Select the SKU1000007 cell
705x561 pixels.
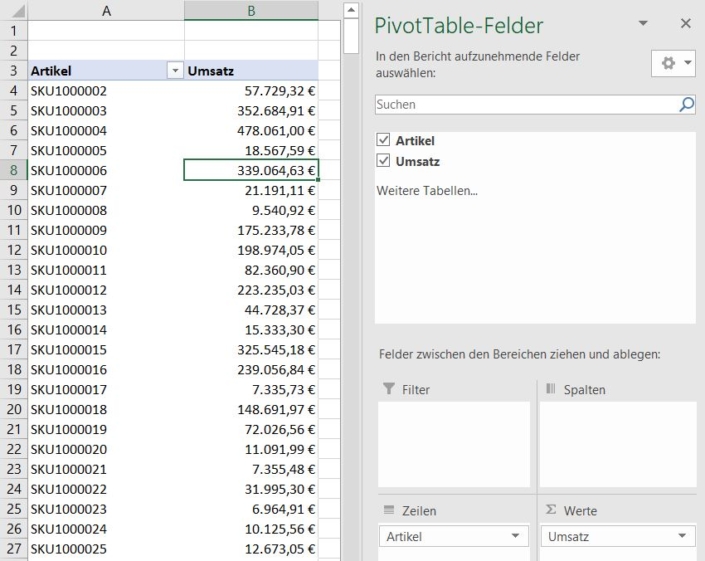click(x=106, y=190)
